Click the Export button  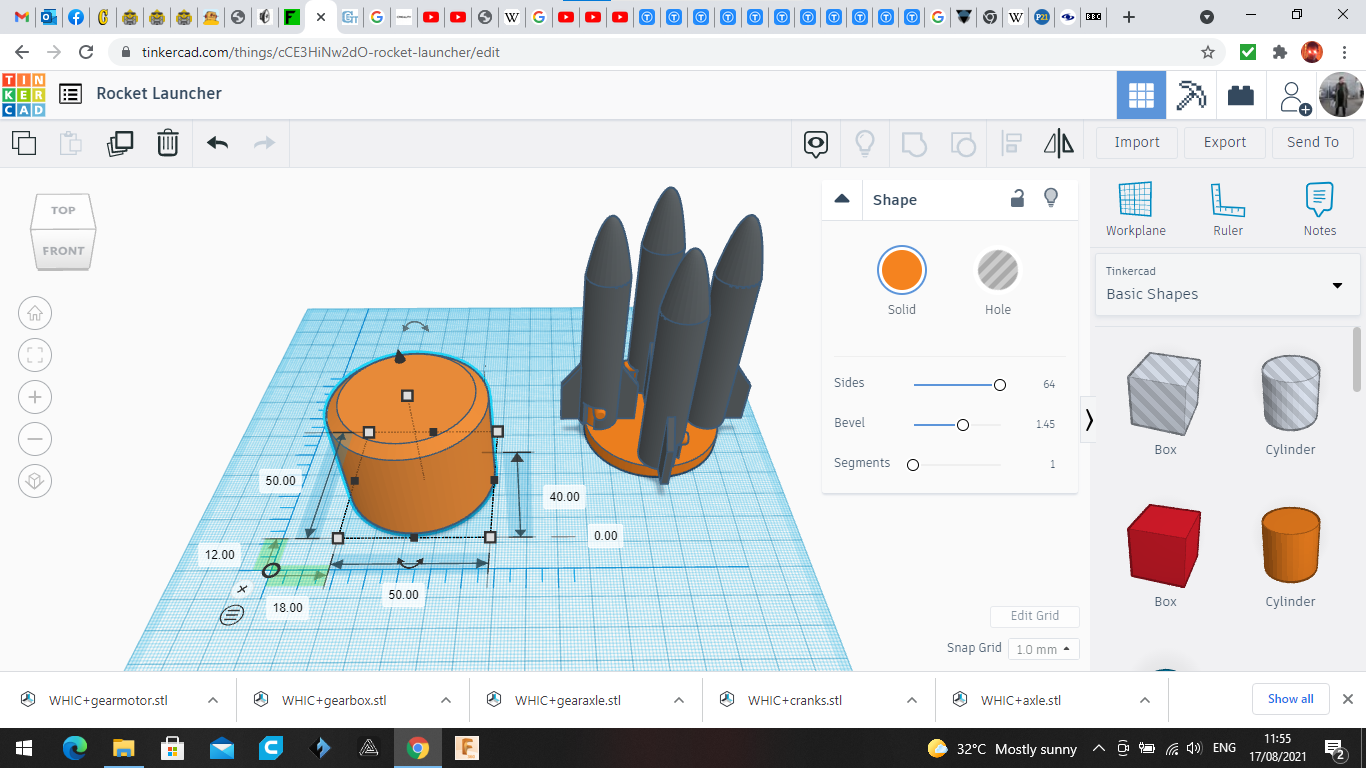click(1224, 142)
